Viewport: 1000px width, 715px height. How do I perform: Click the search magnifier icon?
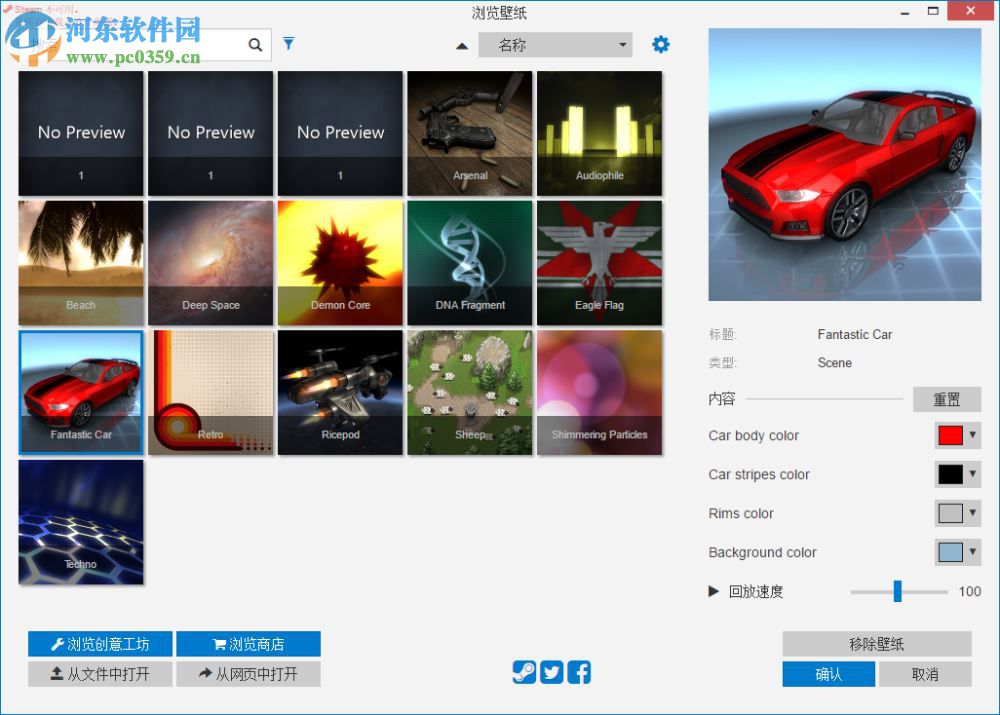coord(255,45)
